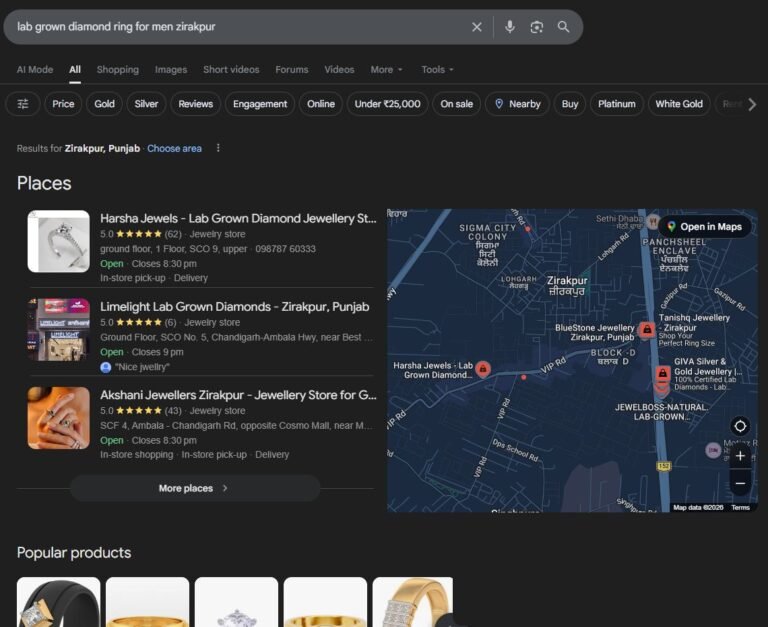Switch to the Images tab
768x627 pixels.
pos(171,70)
